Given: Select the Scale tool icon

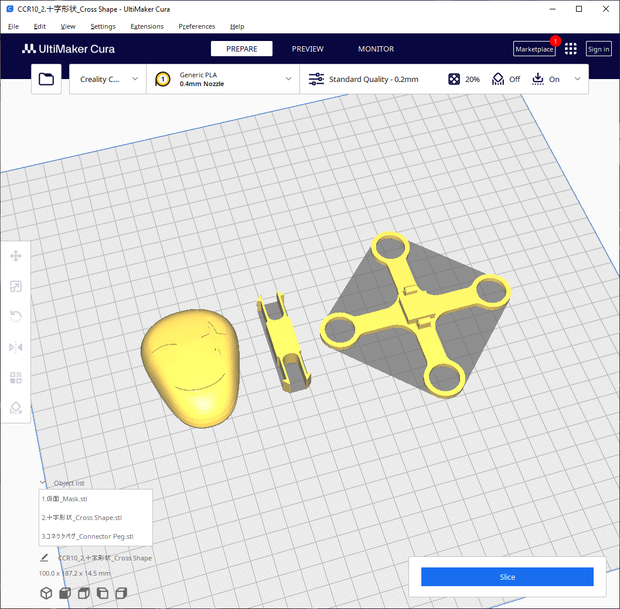Looking at the screenshot, I should click(15, 286).
